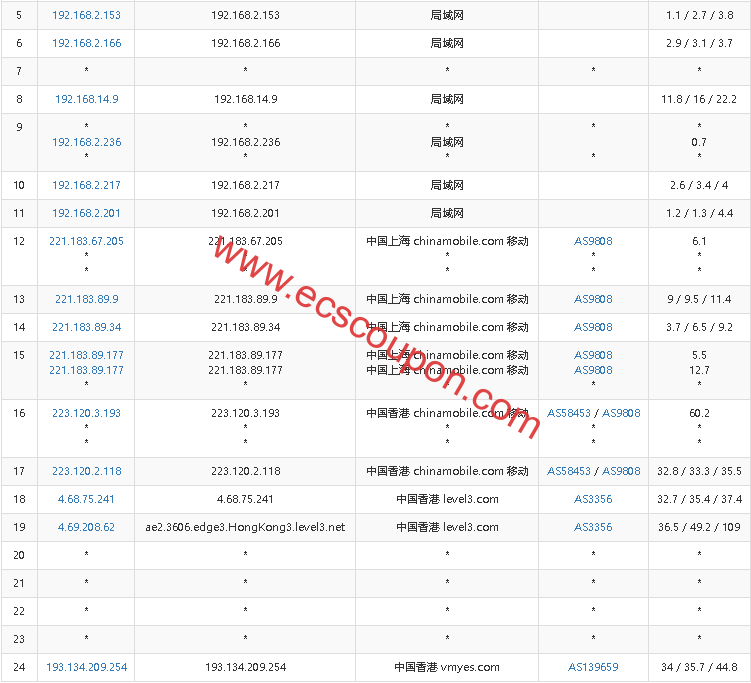Select 局域网 cell in hop 5
The image size is (751, 683).
tap(447, 15)
